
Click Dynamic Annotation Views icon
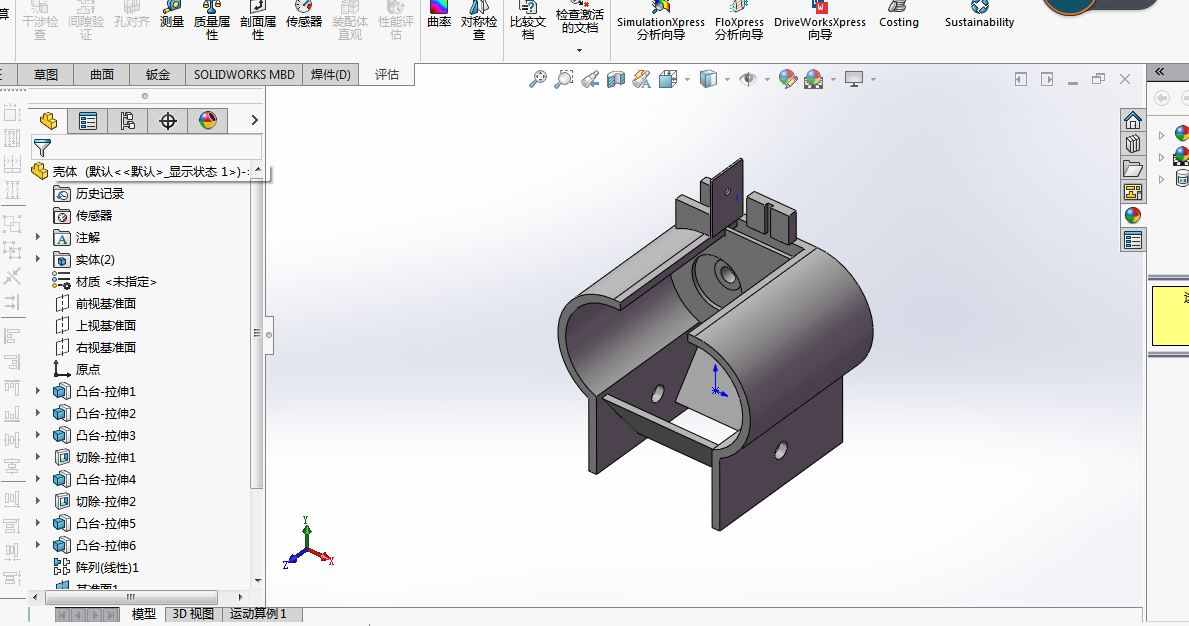point(642,79)
